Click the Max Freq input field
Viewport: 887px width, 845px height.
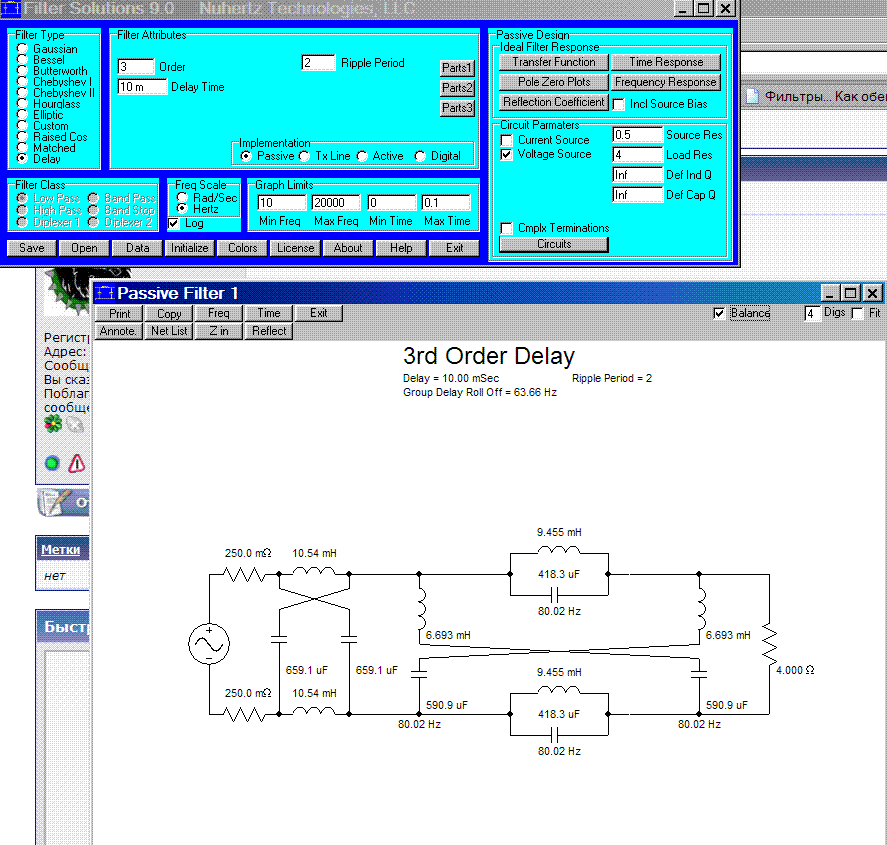[335, 203]
